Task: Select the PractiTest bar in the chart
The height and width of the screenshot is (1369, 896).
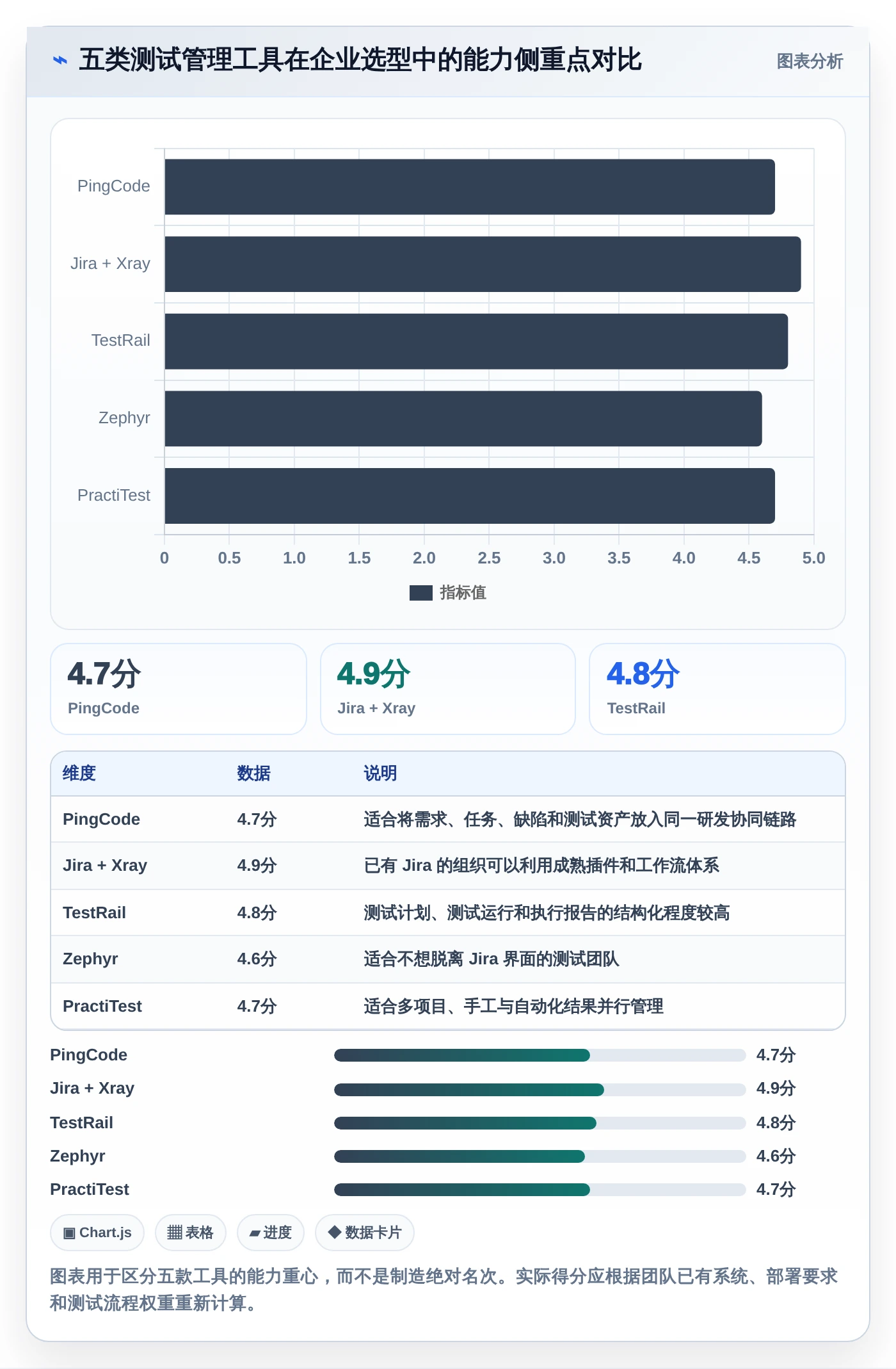Action: click(470, 496)
